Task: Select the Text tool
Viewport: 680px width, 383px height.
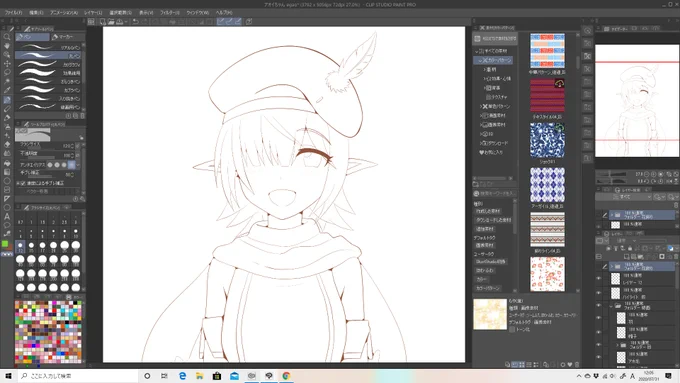Action: [x=7, y=216]
